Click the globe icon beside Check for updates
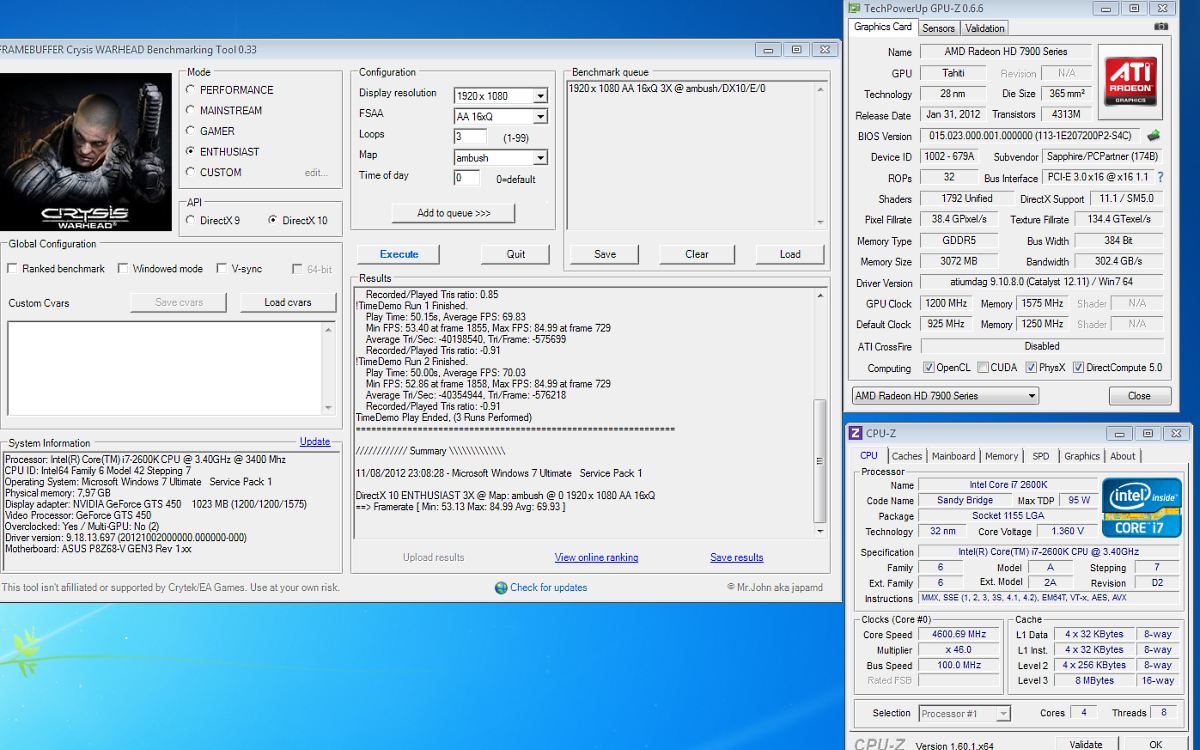This screenshot has width=1200, height=750. click(x=501, y=588)
